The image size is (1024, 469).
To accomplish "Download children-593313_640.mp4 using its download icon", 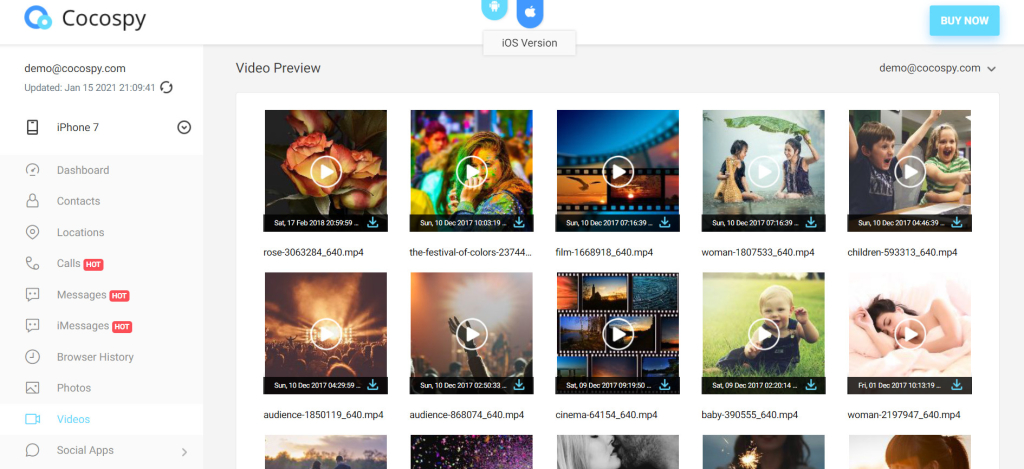I will (x=957, y=222).
